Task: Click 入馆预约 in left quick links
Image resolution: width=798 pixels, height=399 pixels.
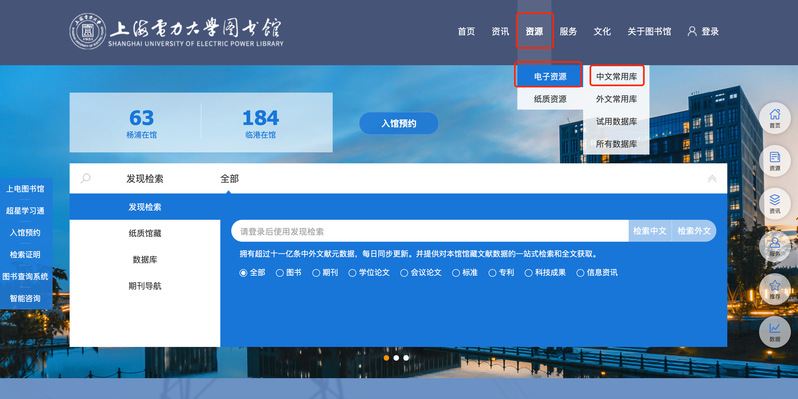Action: (x=25, y=233)
